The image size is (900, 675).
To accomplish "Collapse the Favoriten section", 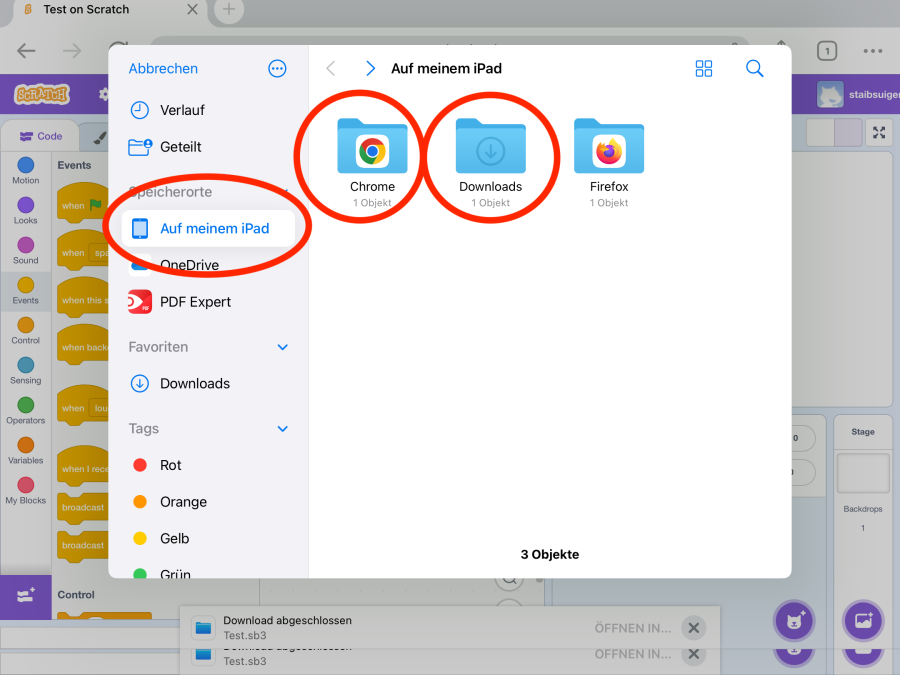I will point(282,347).
